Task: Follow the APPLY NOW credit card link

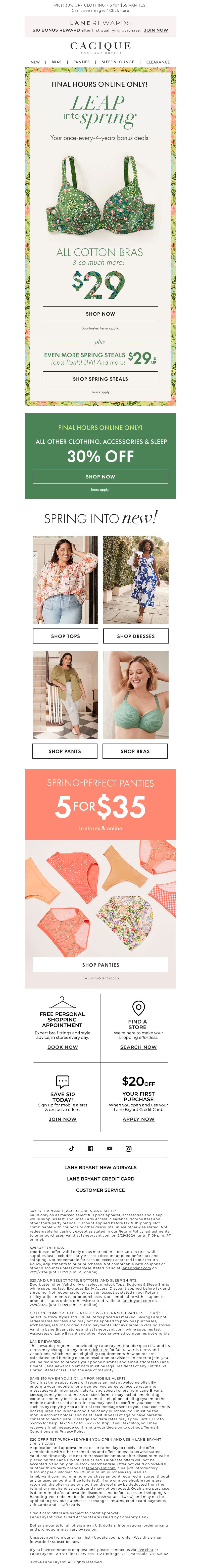Action: pos(138,1119)
